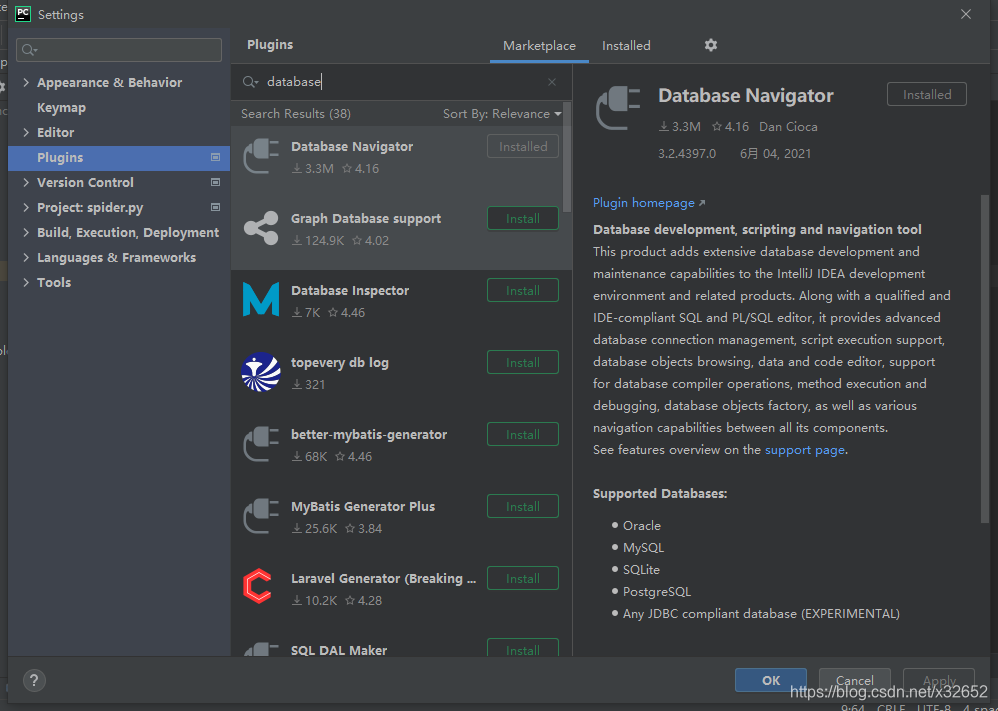This screenshot has width=998, height=711.
Task: Confirm settings with OK button
Action: (x=771, y=680)
